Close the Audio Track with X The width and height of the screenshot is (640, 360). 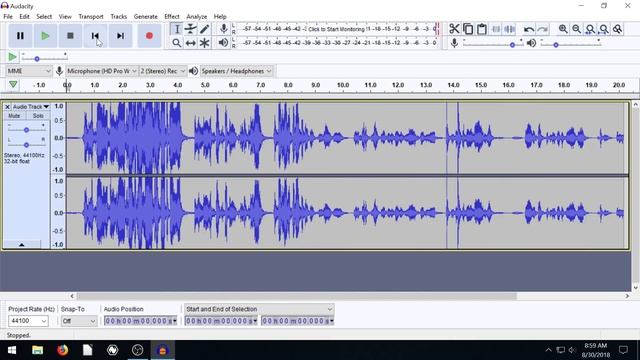[x=7, y=107]
